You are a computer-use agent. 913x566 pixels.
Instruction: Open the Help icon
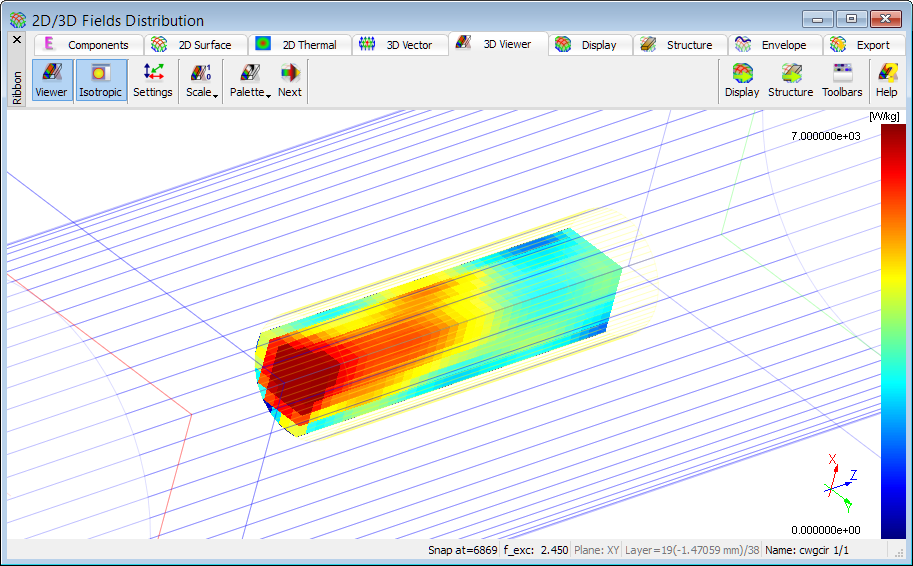tap(886, 81)
